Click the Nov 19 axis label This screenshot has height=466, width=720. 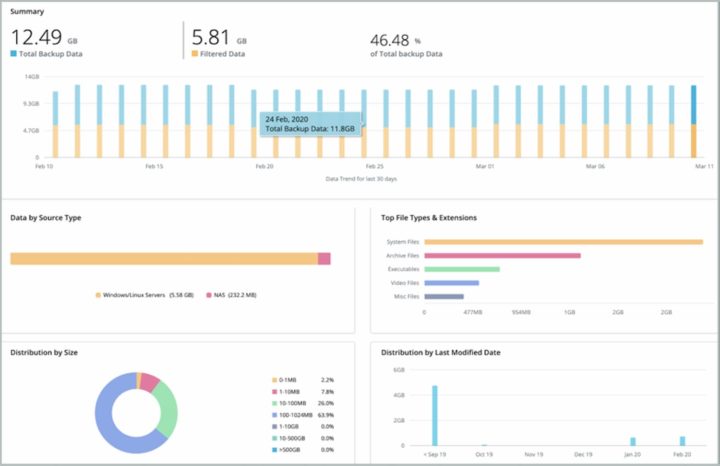(534, 455)
